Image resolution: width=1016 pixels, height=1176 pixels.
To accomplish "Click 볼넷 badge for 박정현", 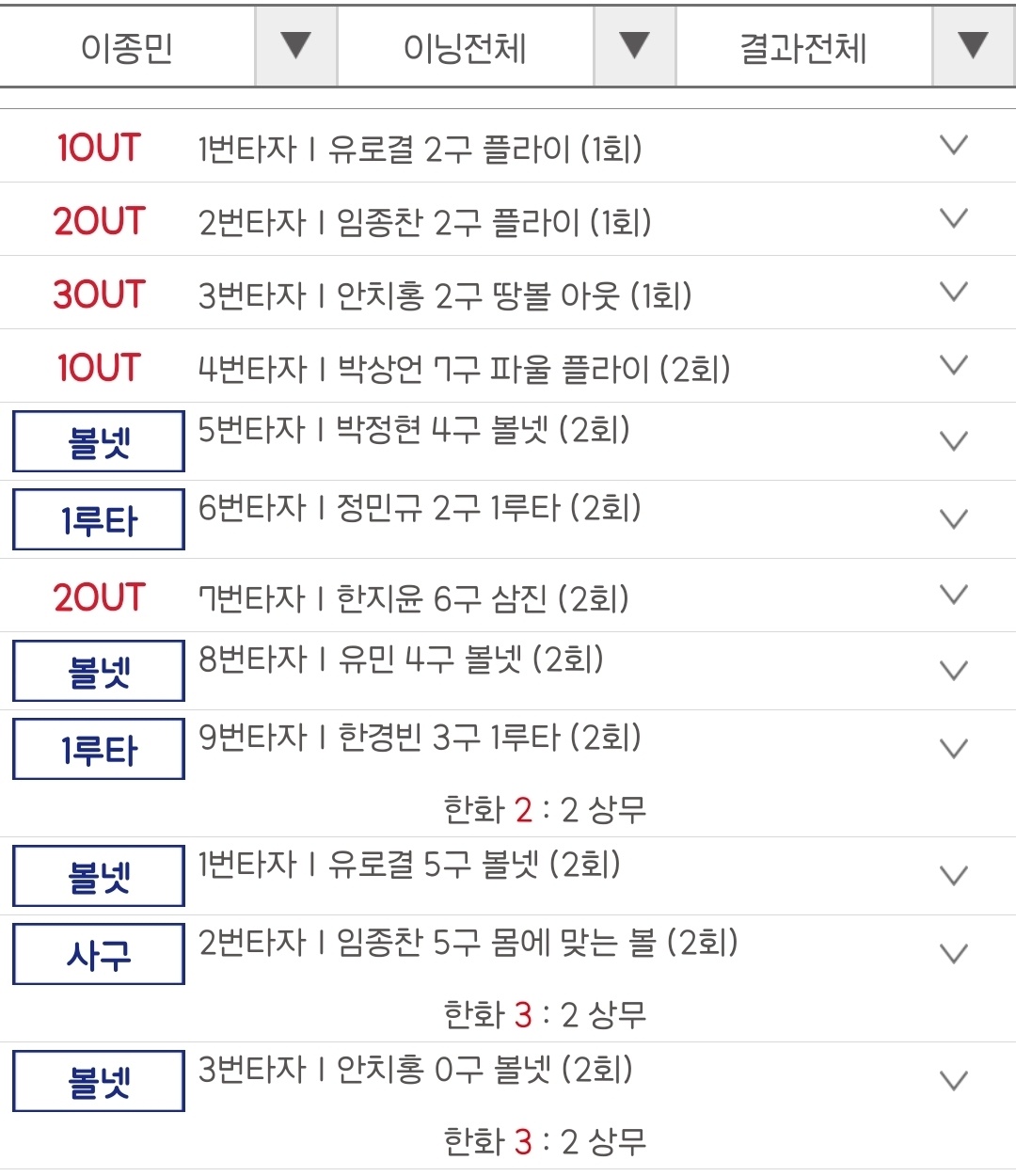I will (99, 441).
